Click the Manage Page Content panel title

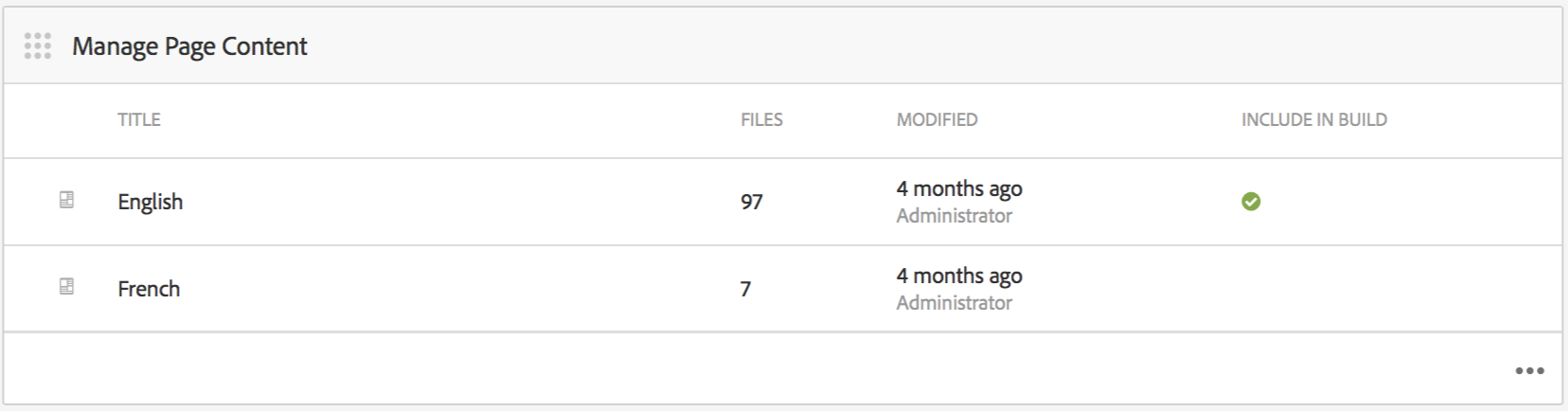point(189,46)
